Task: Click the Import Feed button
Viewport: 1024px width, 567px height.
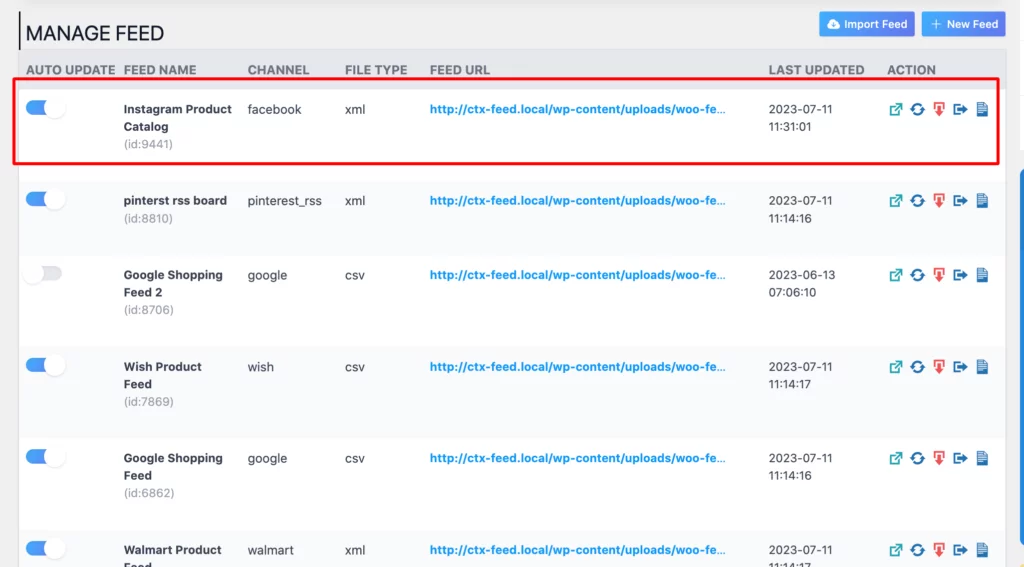Action: pos(867,24)
